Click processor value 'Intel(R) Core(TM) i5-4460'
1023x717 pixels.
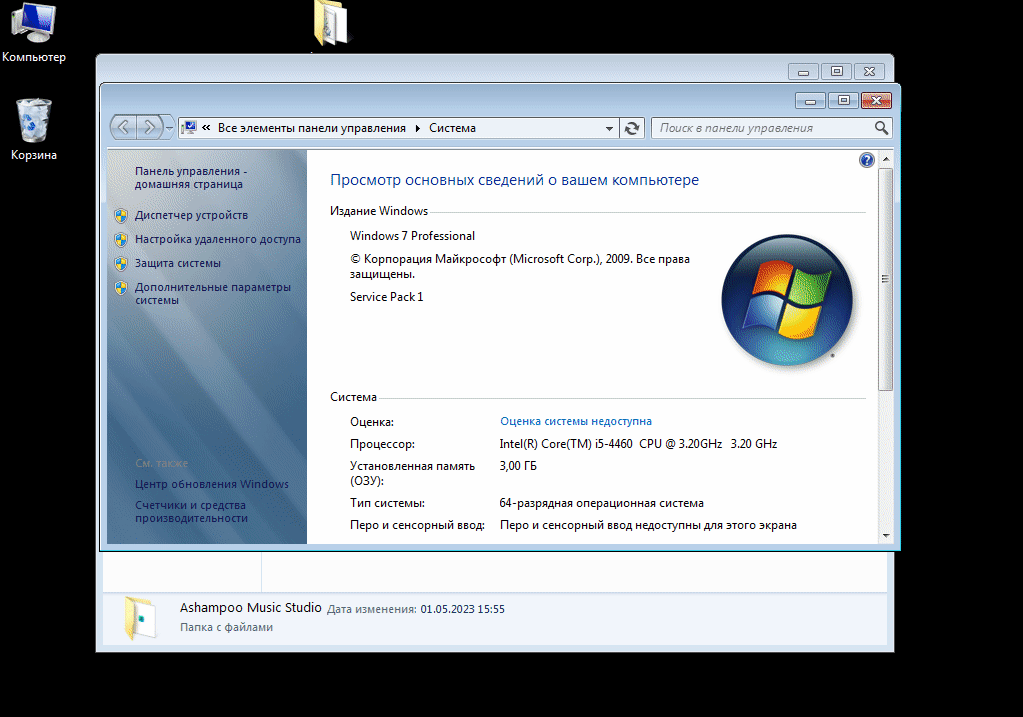(x=566, y=444)
